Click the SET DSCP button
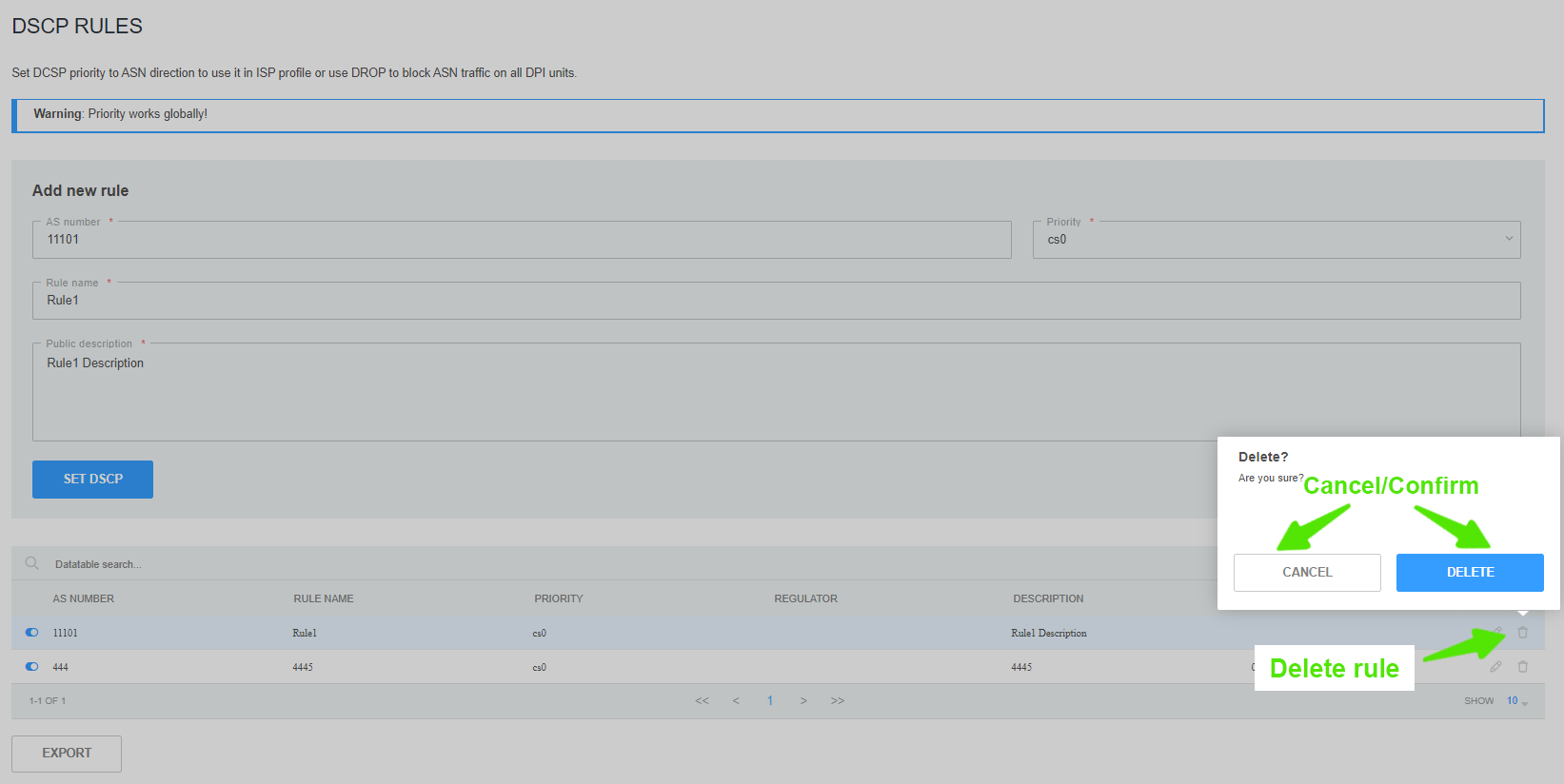This screenshot has width=1564, height=784. (x=92, y=480)
